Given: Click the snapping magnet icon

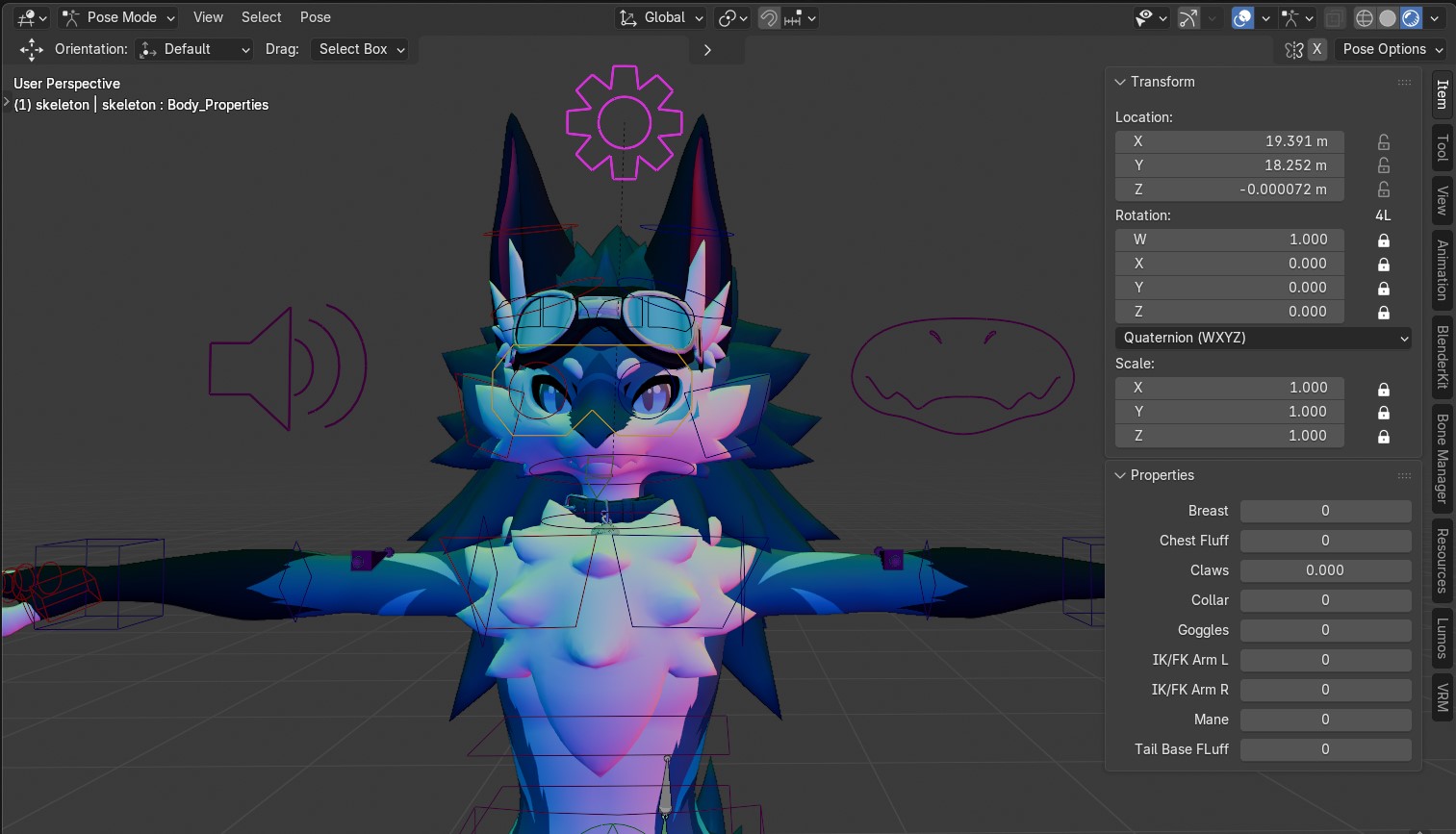Looking at the screenshot, I should [768, 17].
